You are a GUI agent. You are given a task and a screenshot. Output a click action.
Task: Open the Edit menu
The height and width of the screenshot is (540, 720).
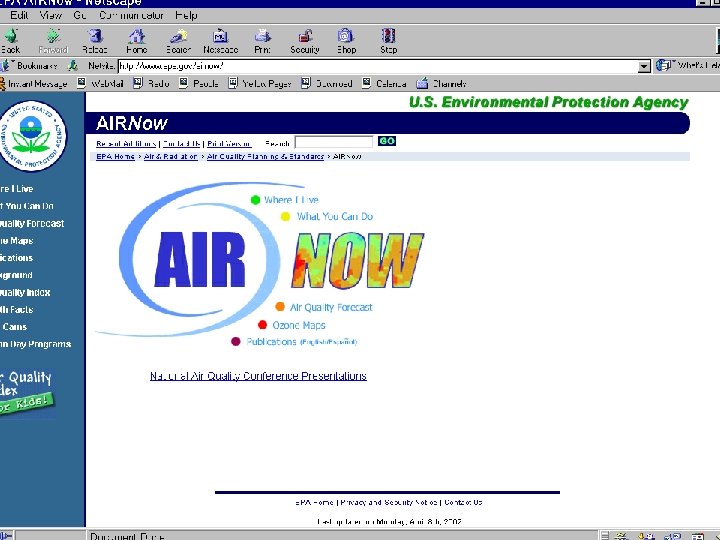[x=19, y=15]
